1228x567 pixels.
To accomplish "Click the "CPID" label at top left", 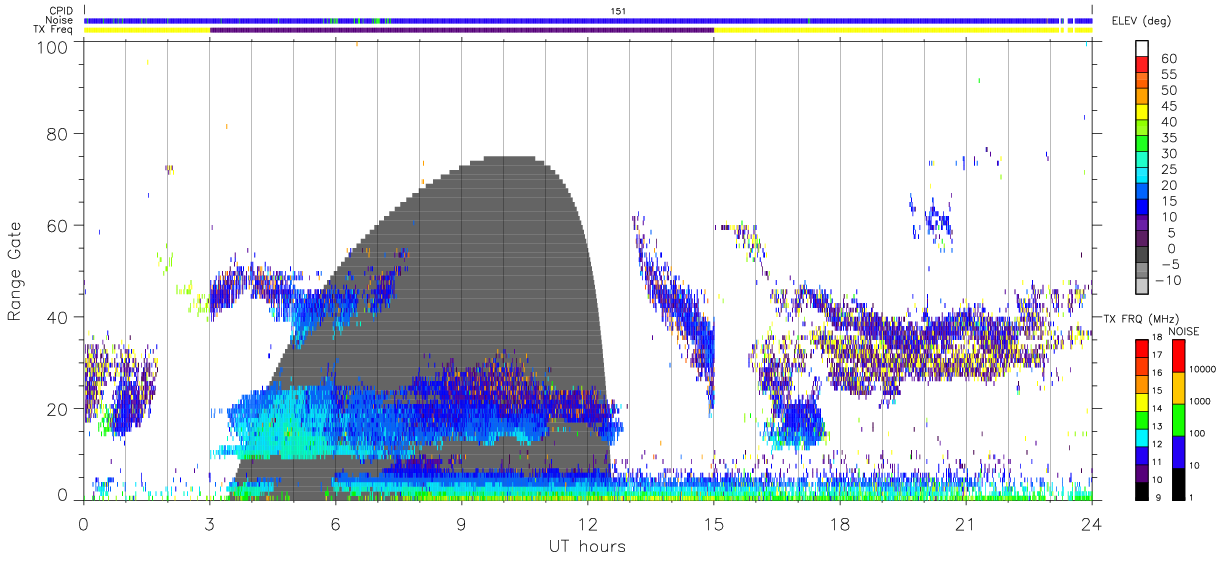I will click(61, 11).
